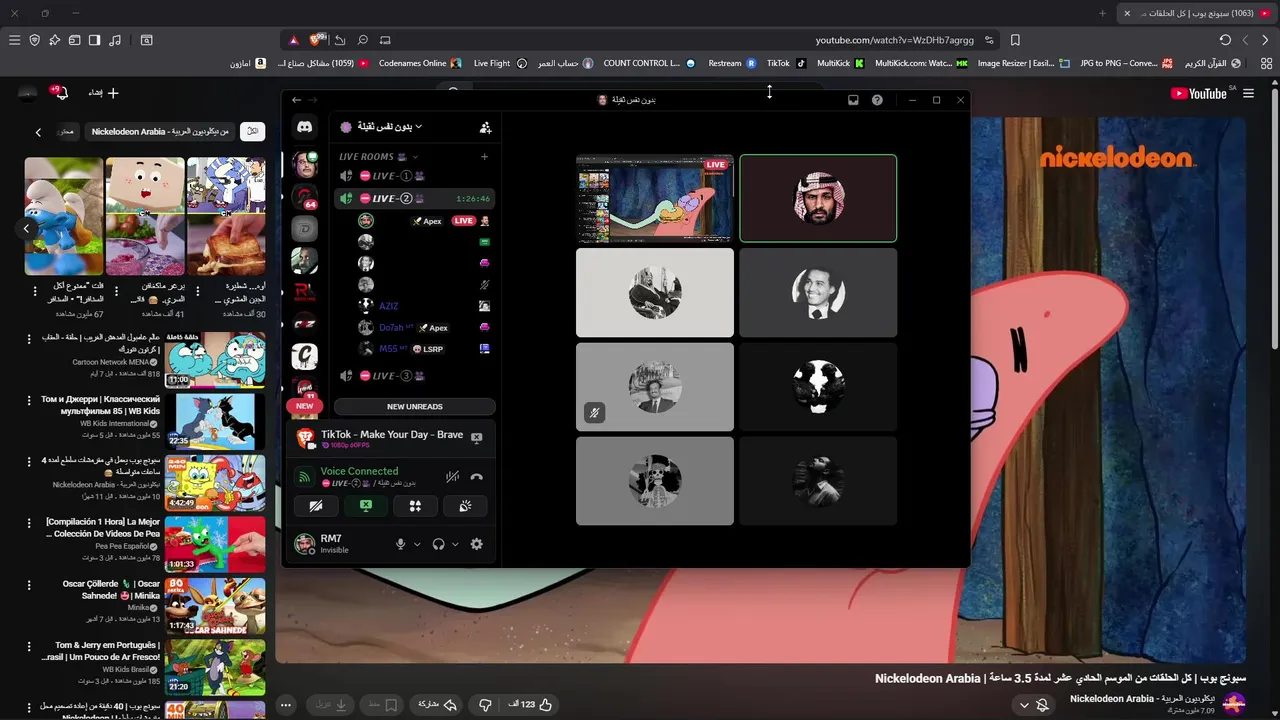
Task: Click Voice Connected status text
Action: pos(359,471)
